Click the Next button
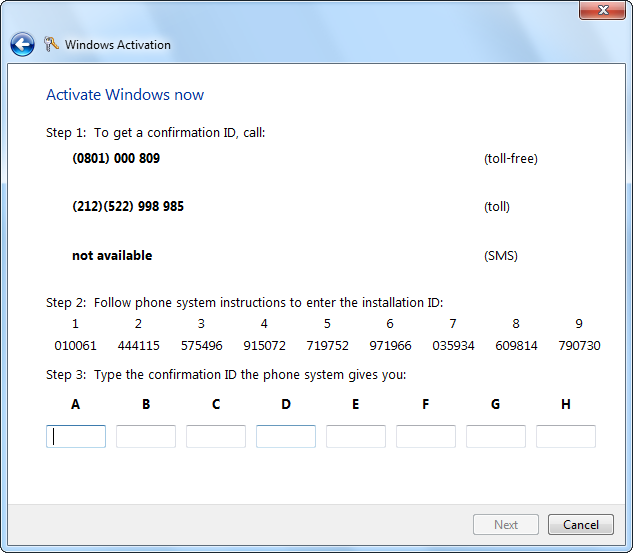The width and height of the screenshot is (633, 553). 506,524
